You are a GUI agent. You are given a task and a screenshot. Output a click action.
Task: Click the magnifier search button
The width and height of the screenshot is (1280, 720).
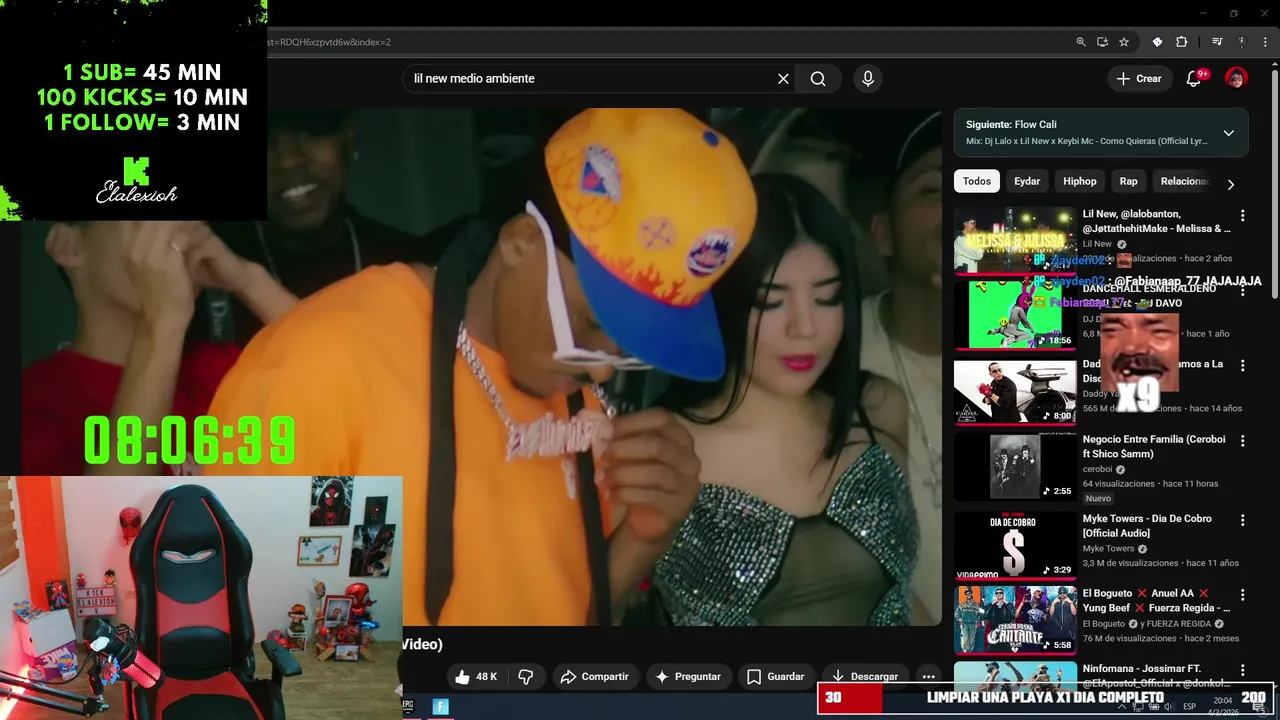818,79
